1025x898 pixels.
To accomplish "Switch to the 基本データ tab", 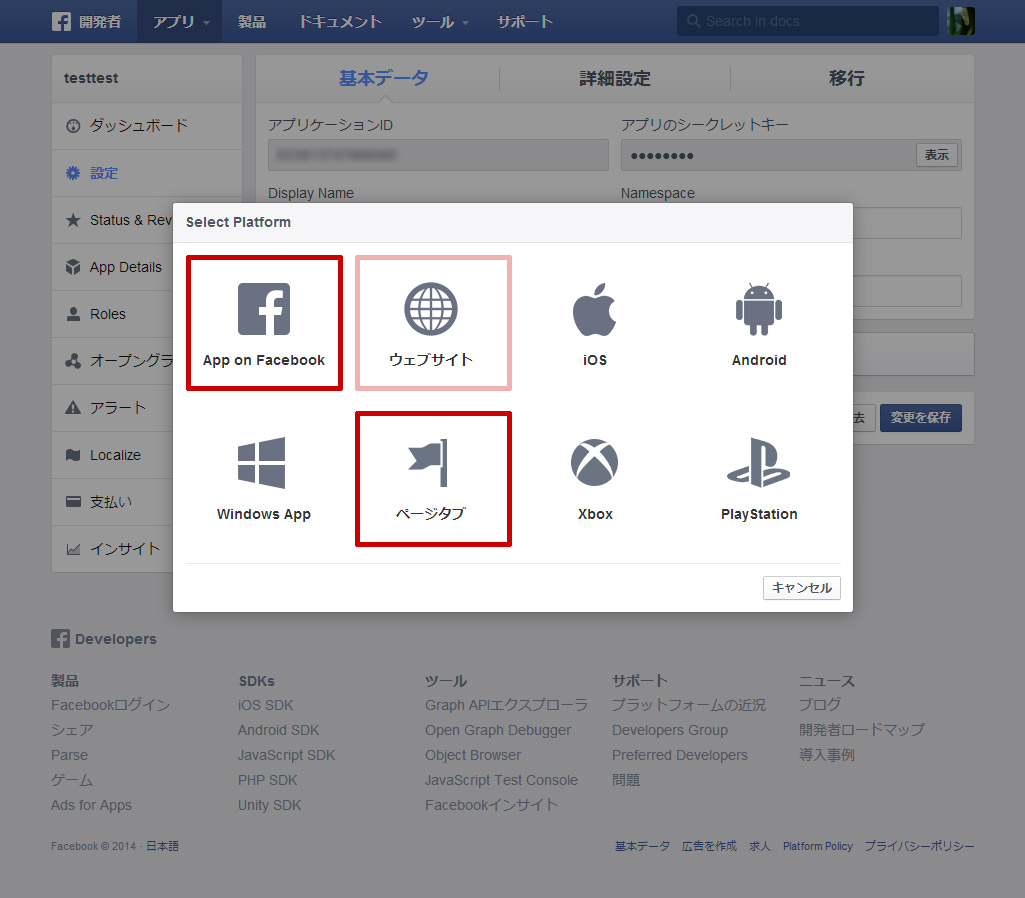I will pos(384,78).
